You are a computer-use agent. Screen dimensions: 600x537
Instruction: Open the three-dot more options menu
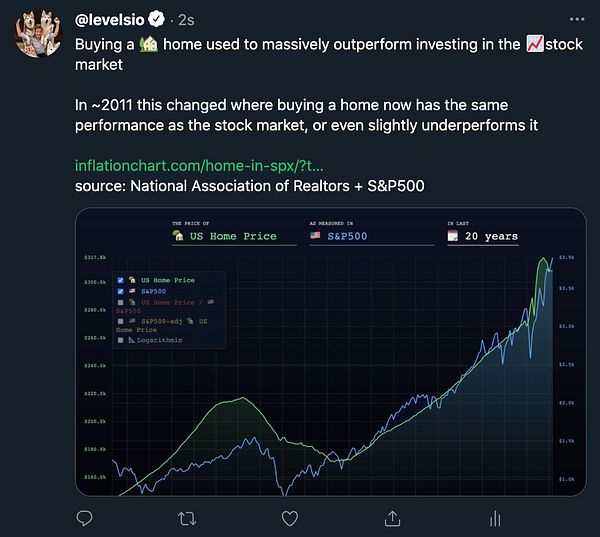(577, 19)
